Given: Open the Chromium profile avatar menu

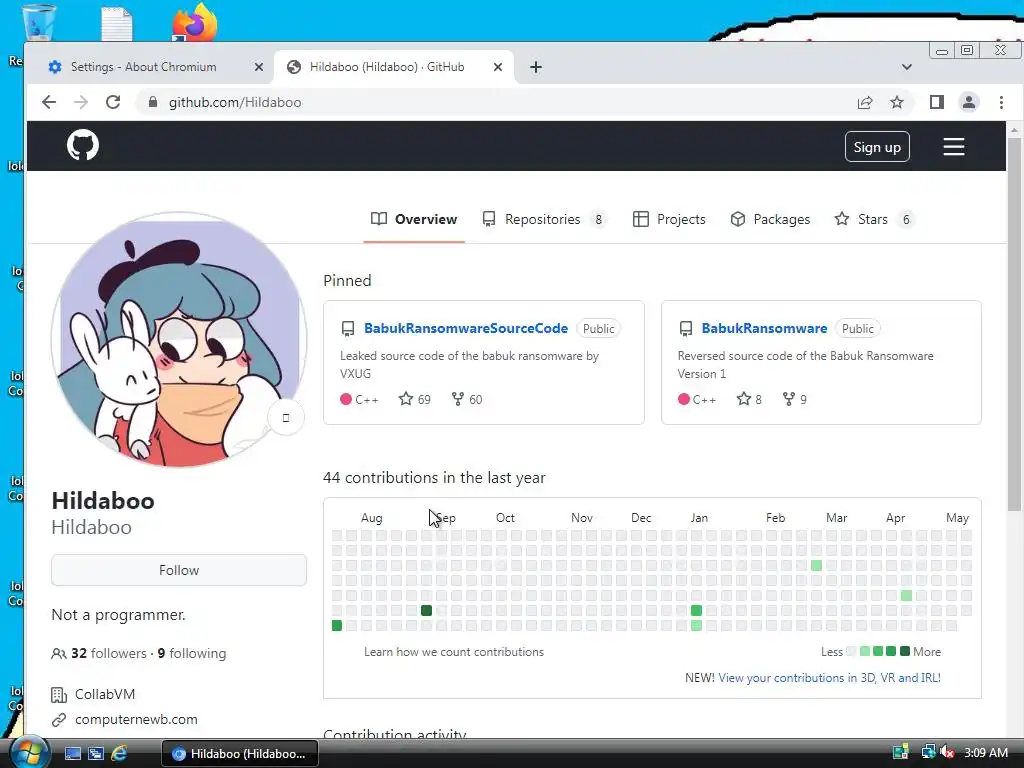Looking at the screenshot, I should tap(968, 102).
